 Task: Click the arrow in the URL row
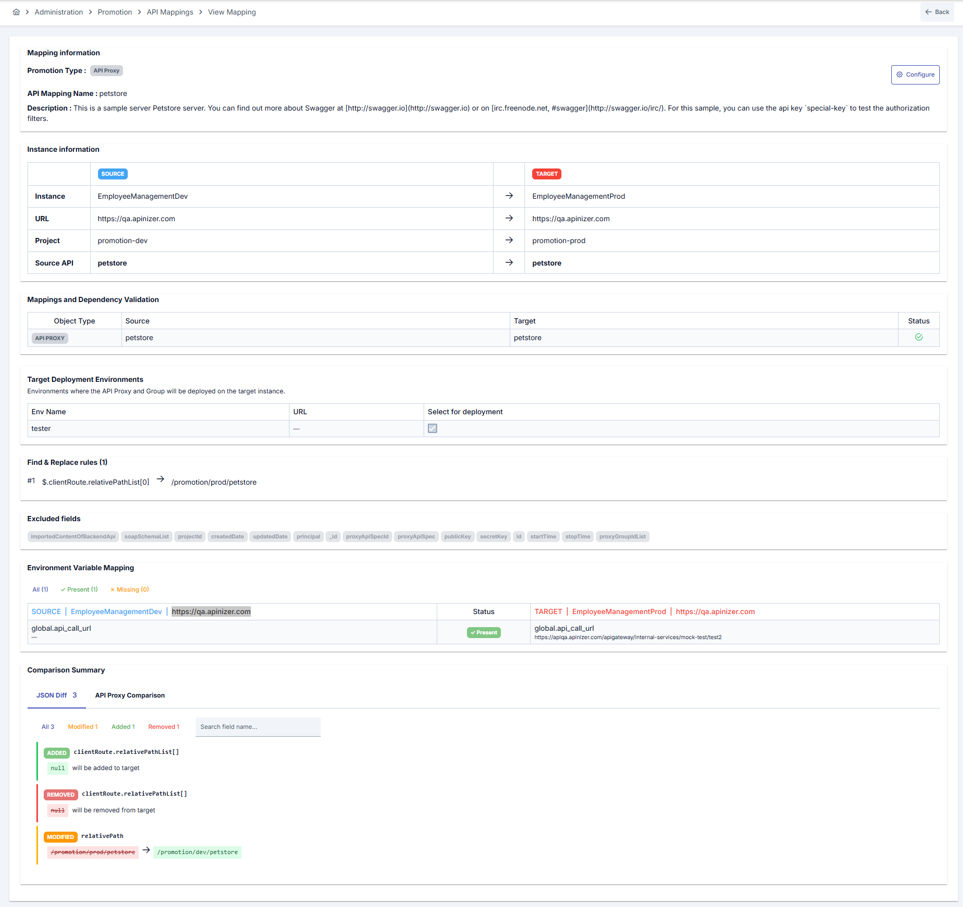509,218
